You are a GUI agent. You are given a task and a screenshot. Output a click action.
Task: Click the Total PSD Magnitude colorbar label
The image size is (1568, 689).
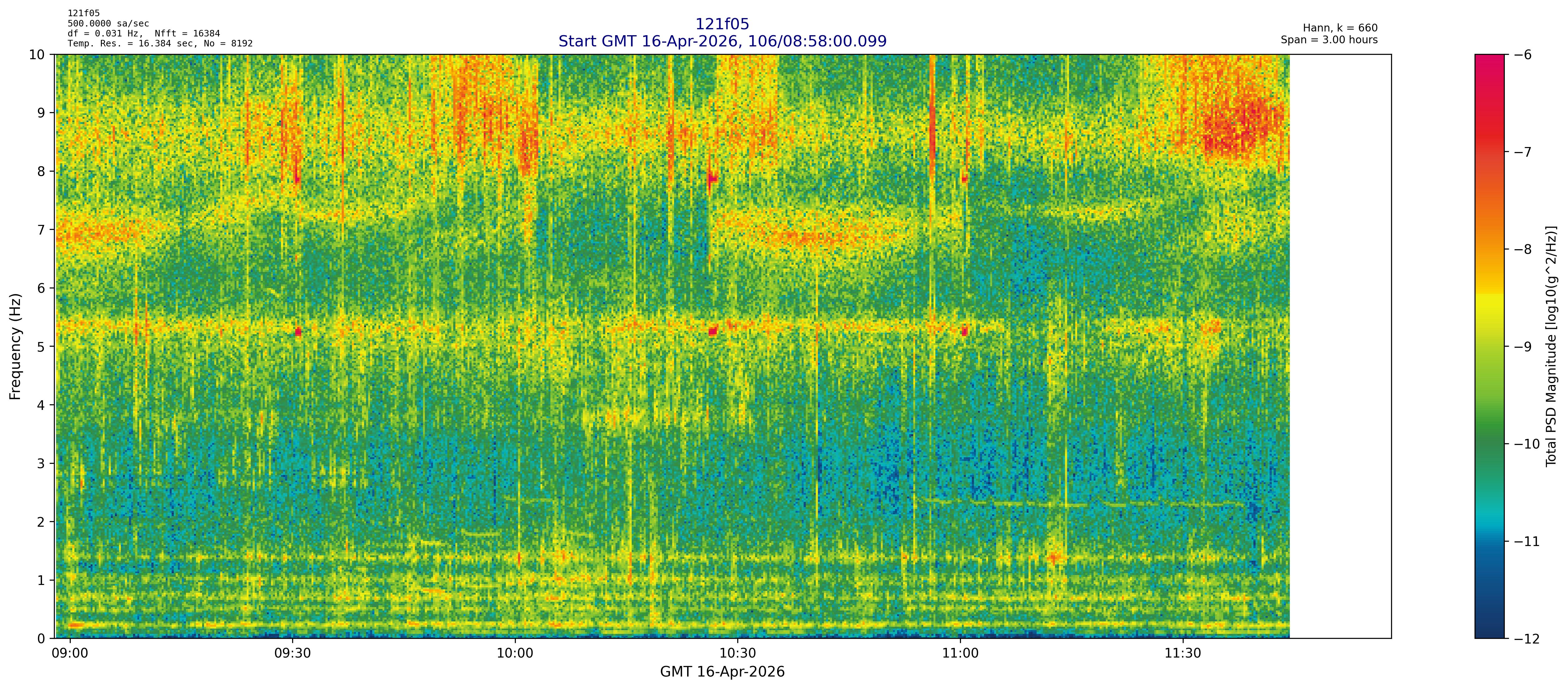pyautogui.click(x=1551, y=346)
